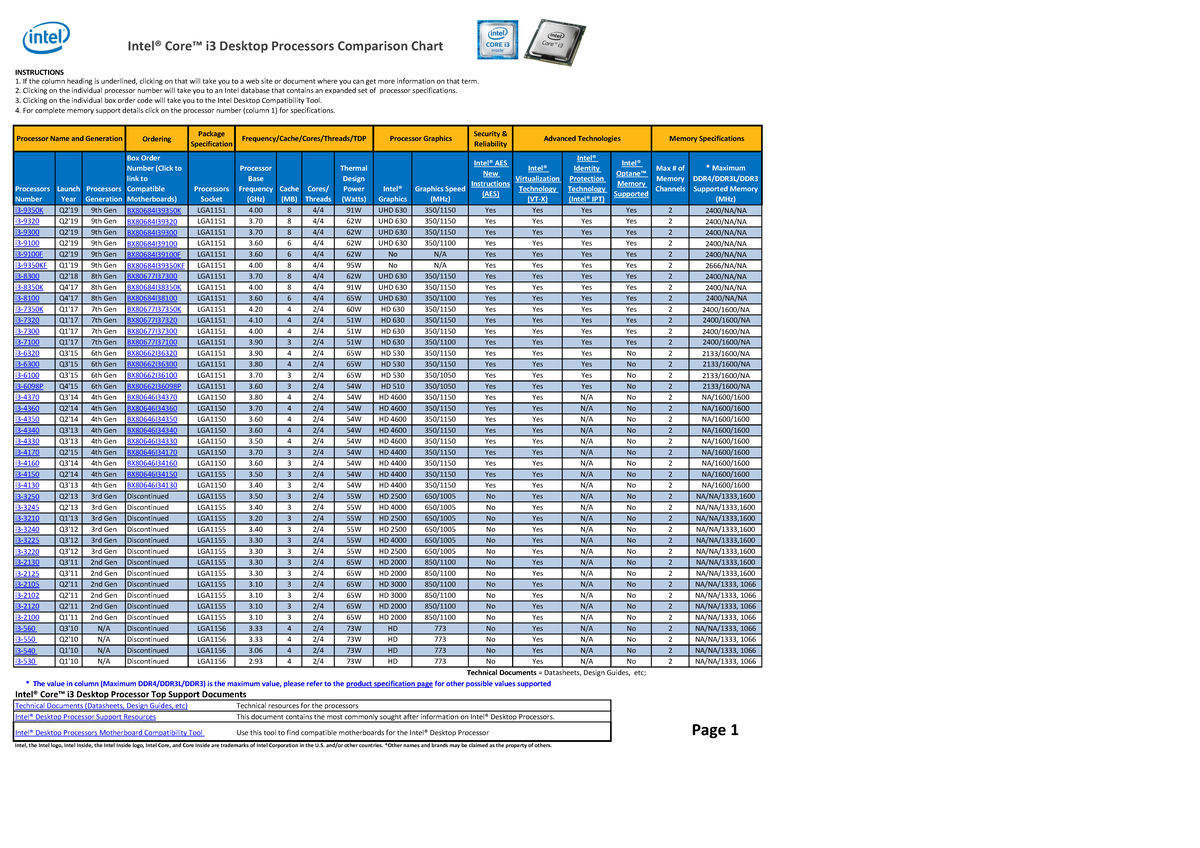Open the i3-8100 processor link
This screenshot has height=848, width=1200.
24,298
